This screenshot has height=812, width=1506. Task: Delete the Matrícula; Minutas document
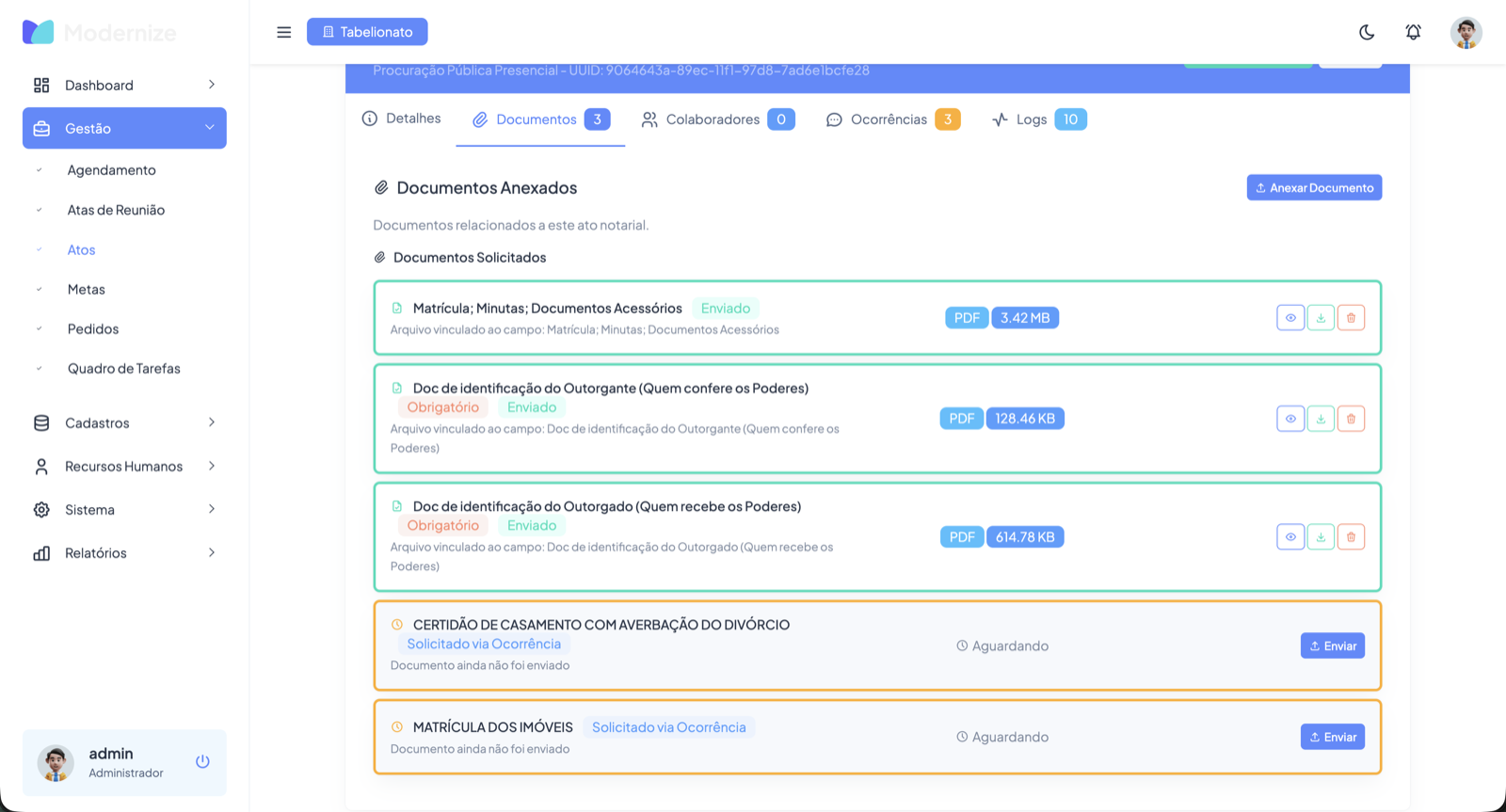pos(1351,318)
